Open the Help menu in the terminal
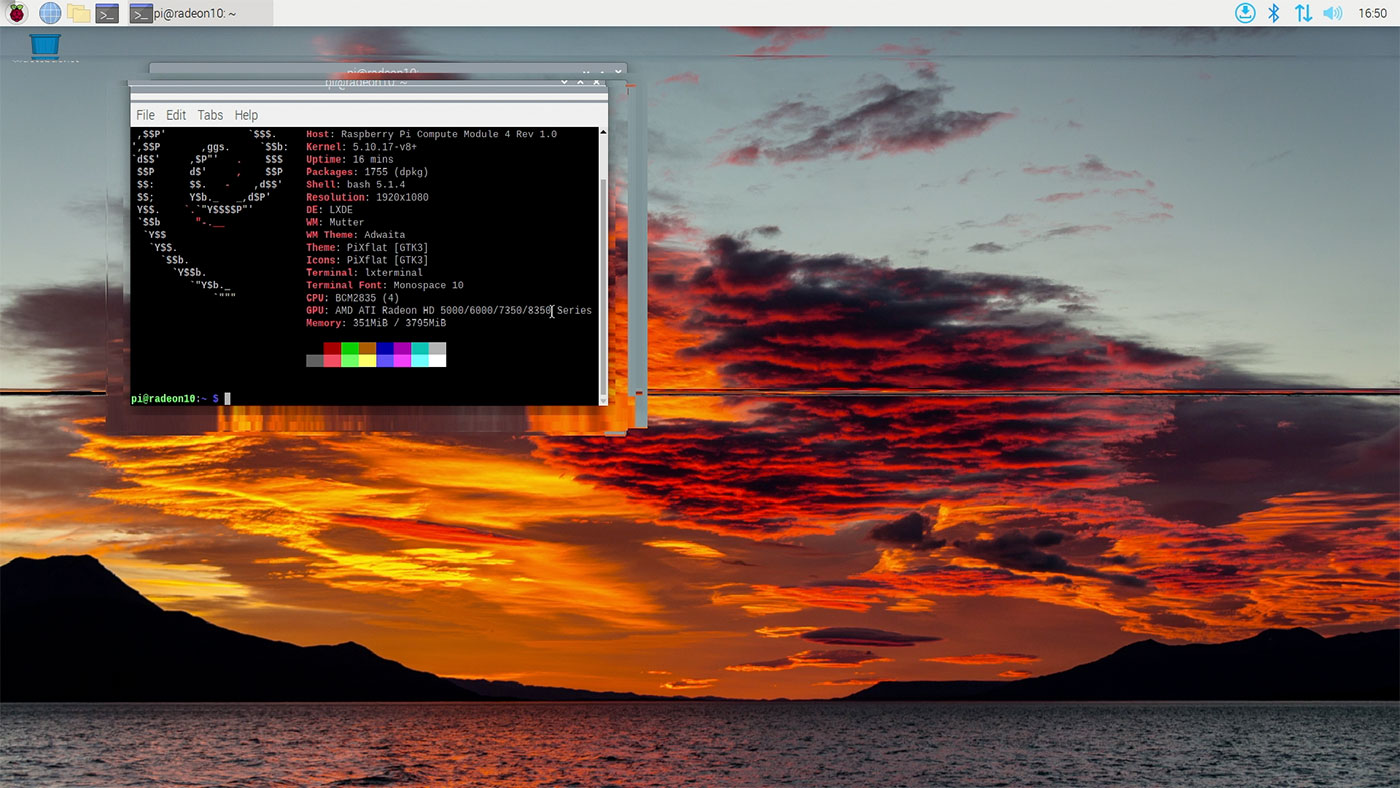 (246, 115)
